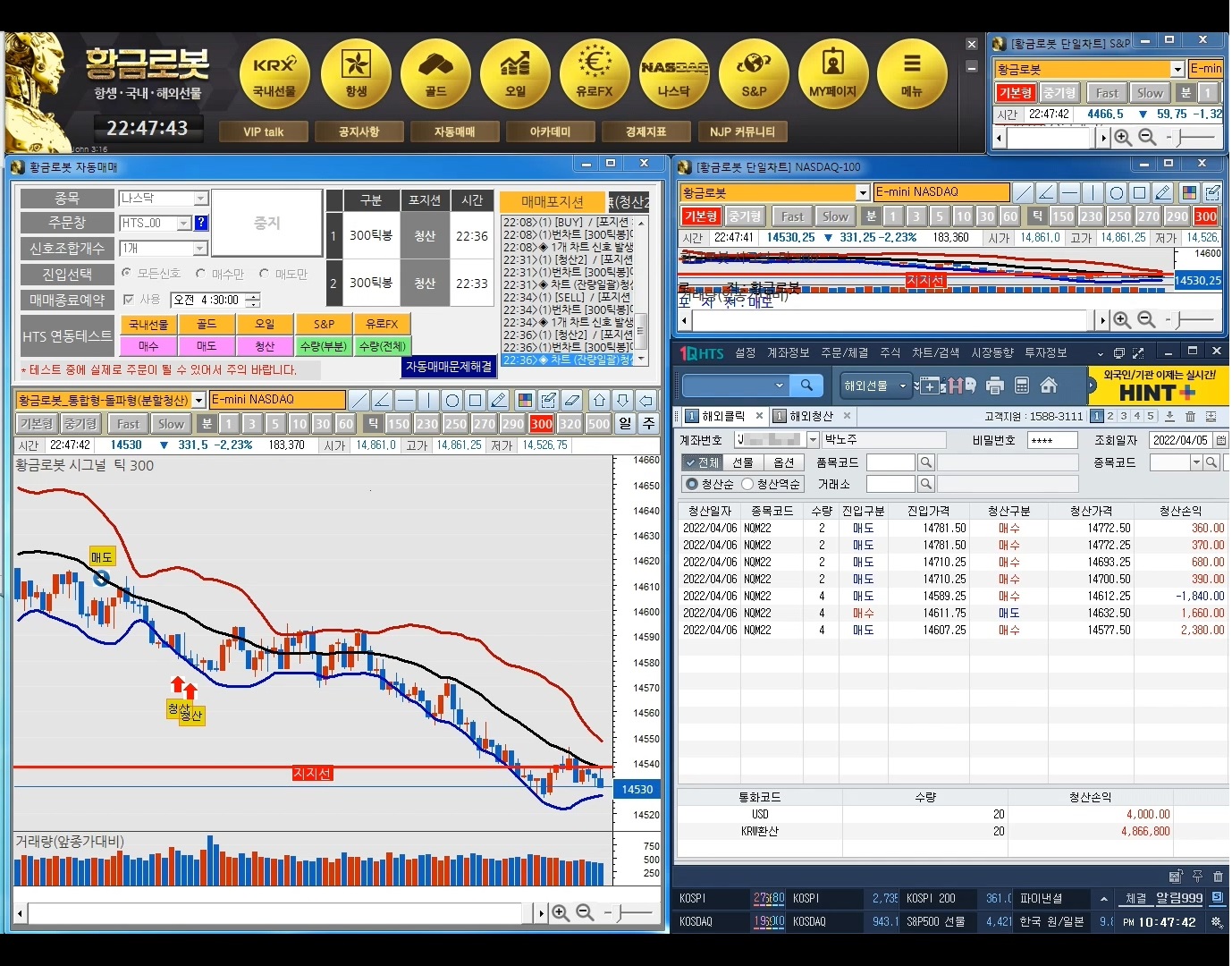
Task: Open the KRX 국내선물 gold button
Action: pyautogui.click(x=274, y=73)
